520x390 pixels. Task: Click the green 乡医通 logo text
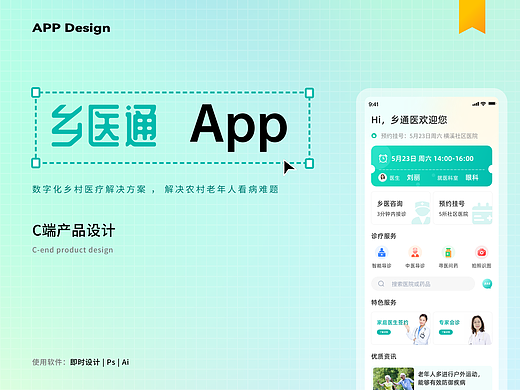104,125
